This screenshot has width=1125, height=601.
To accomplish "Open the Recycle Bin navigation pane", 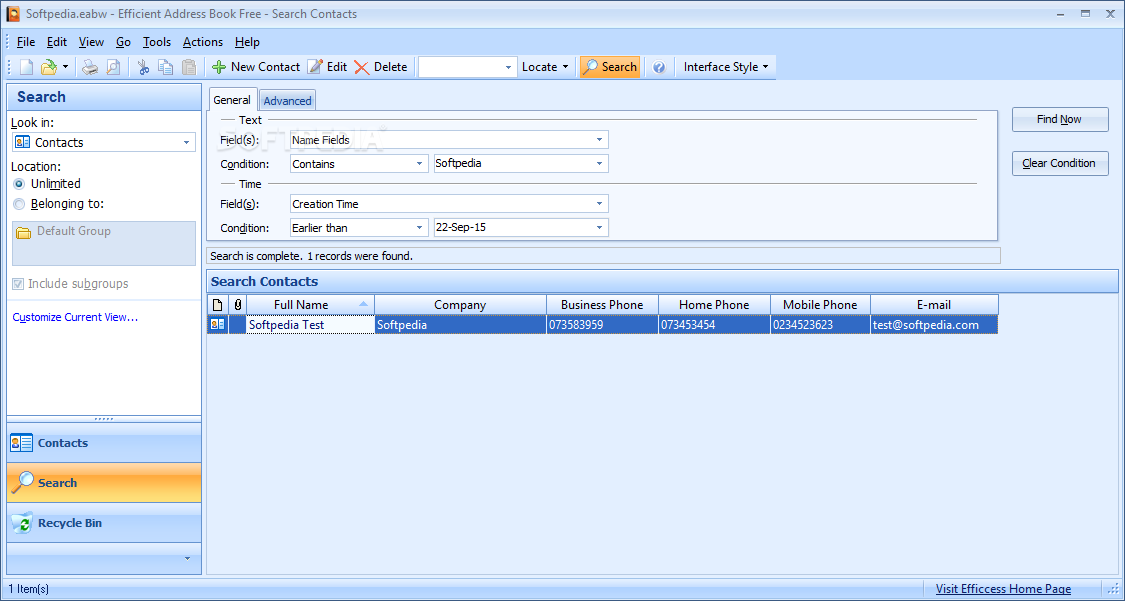I will (x=104, y=523).
